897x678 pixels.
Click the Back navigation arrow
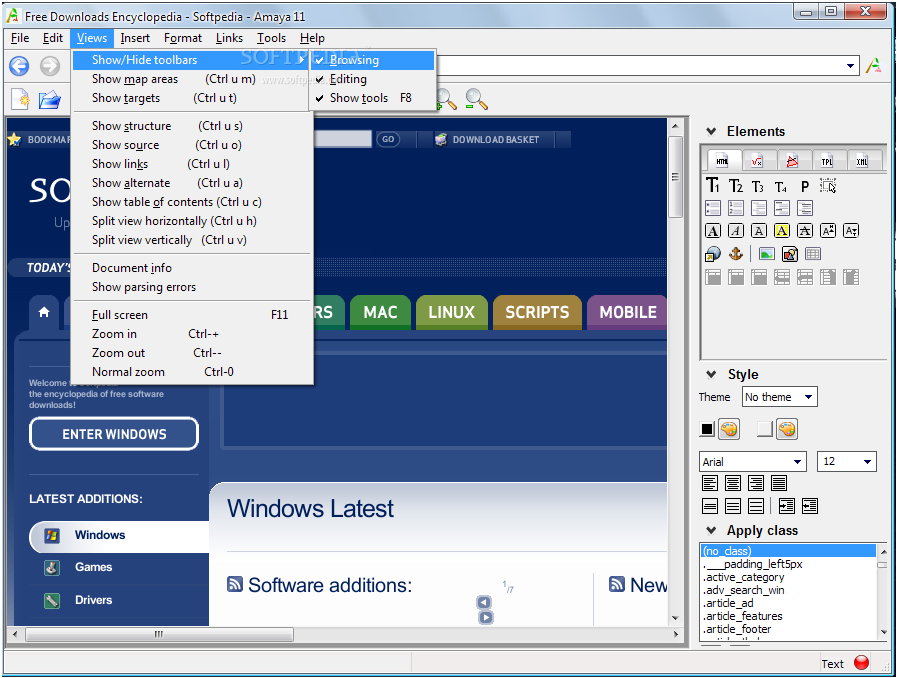tap(19, 66)
